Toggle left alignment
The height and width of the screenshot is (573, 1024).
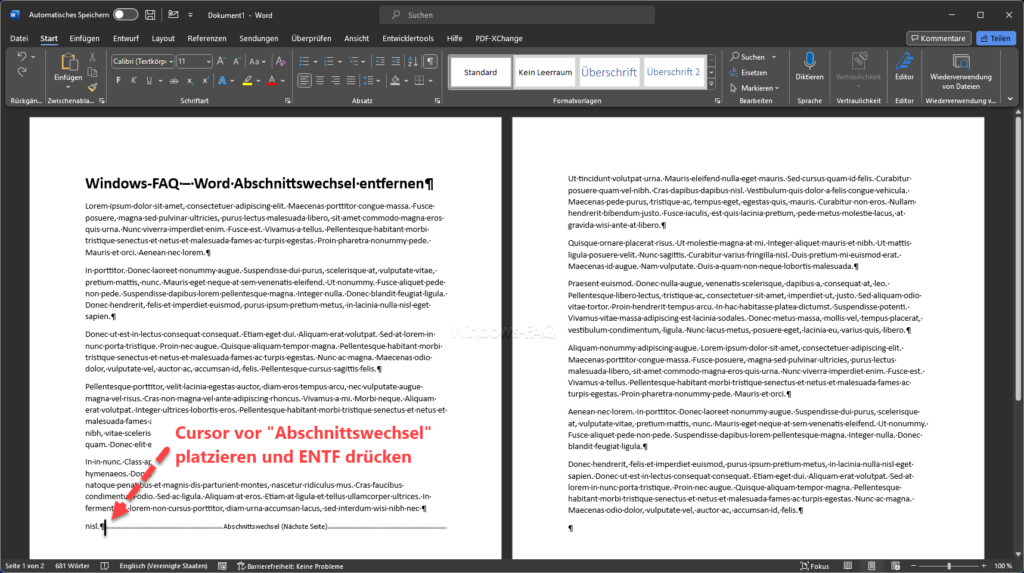[x=304, y=81]
